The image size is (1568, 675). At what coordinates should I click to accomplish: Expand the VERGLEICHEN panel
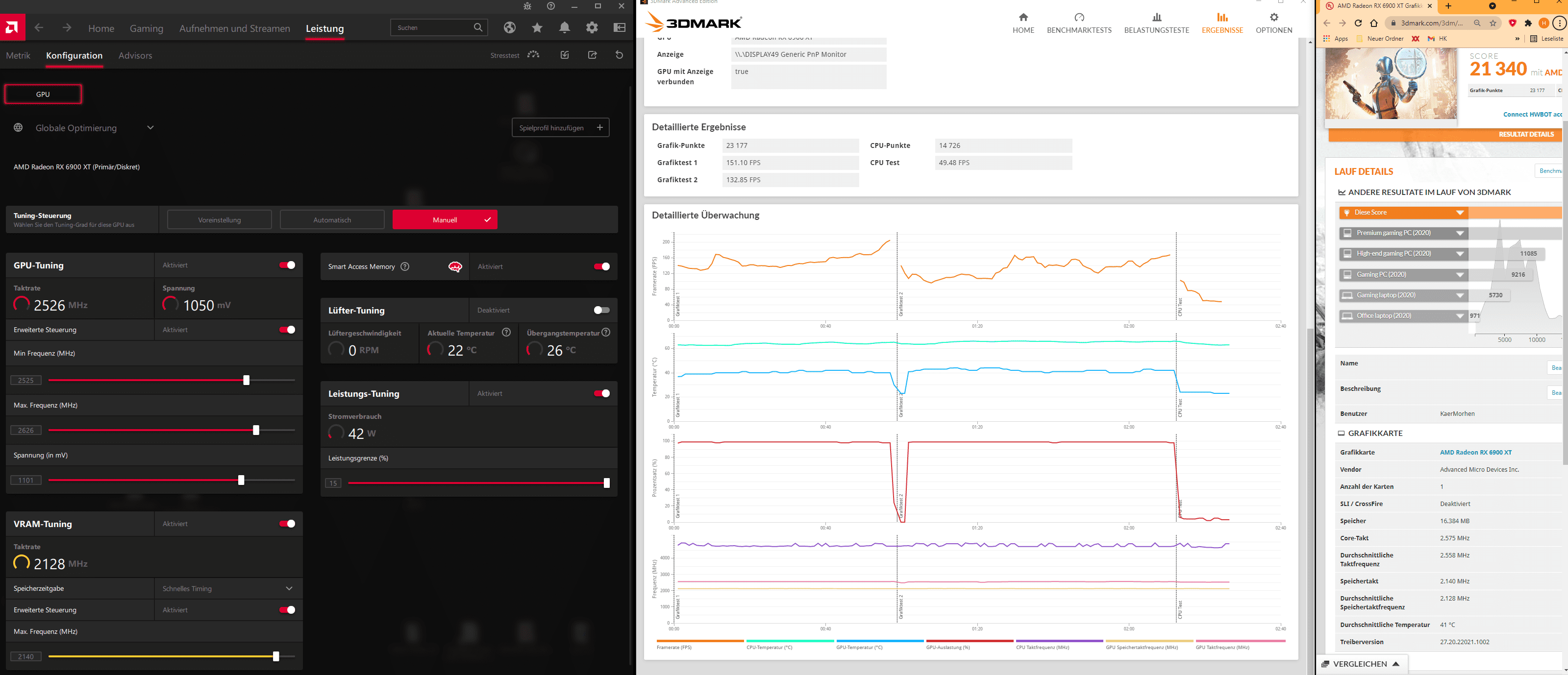click(x=1361, y=663)
